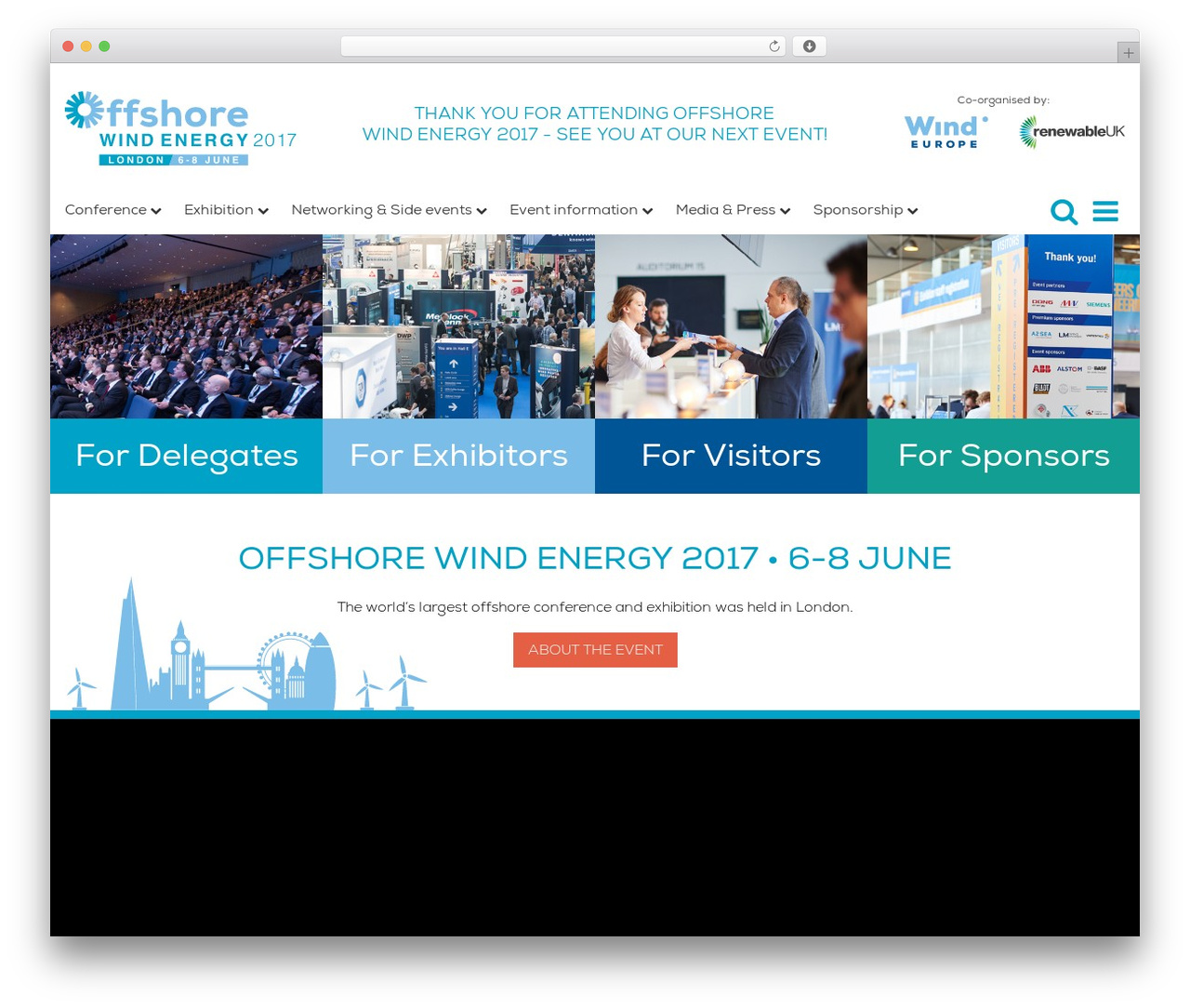This screenshot has height=1008, width=1190.
Task: Visit the renewableUK logo
Action: (1072, 132)
